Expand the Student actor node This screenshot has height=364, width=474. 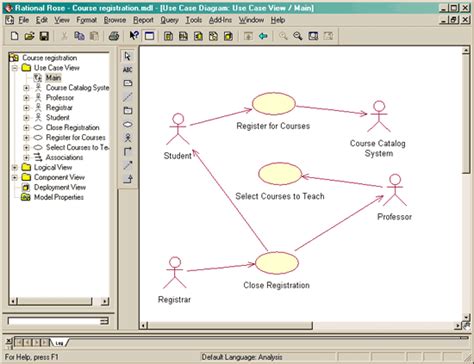26,118
